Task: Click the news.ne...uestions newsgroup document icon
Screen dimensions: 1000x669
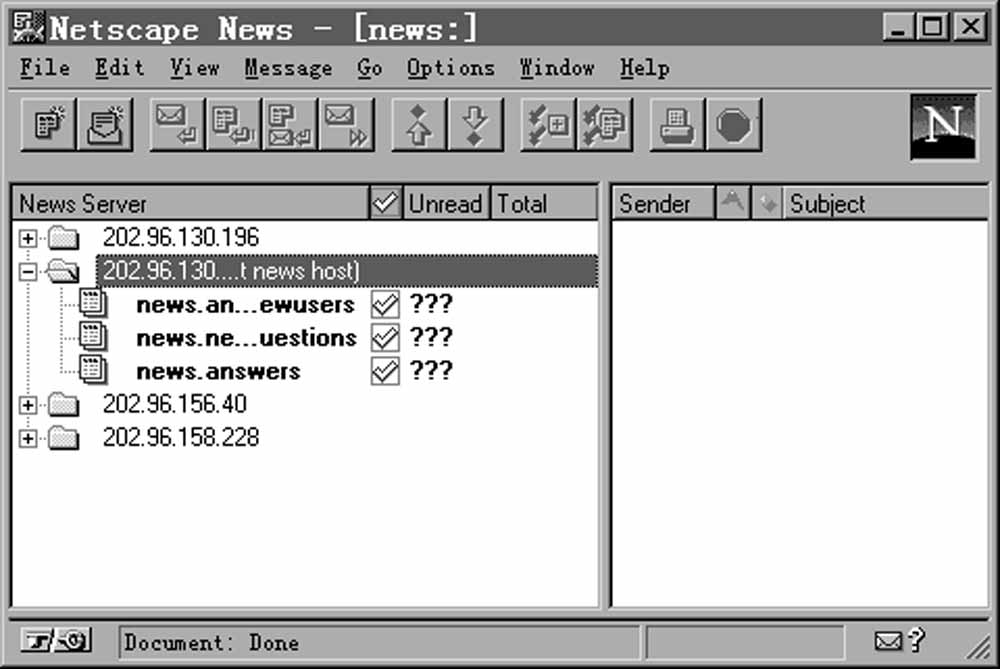Action: (x=93, y=336)
